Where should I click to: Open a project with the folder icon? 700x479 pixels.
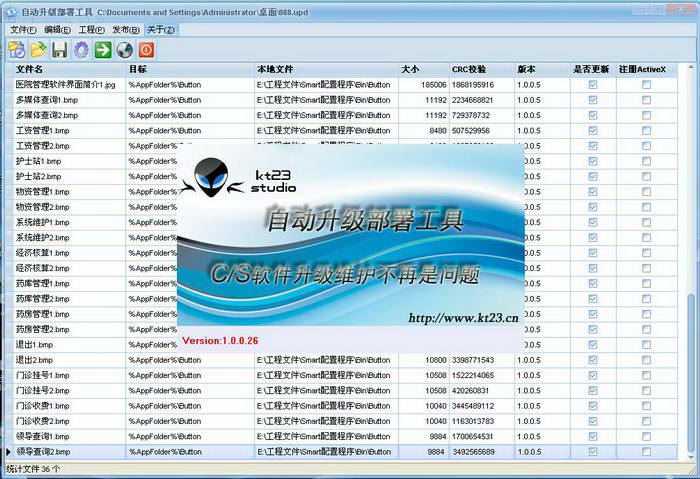click(x=38, y=49)
